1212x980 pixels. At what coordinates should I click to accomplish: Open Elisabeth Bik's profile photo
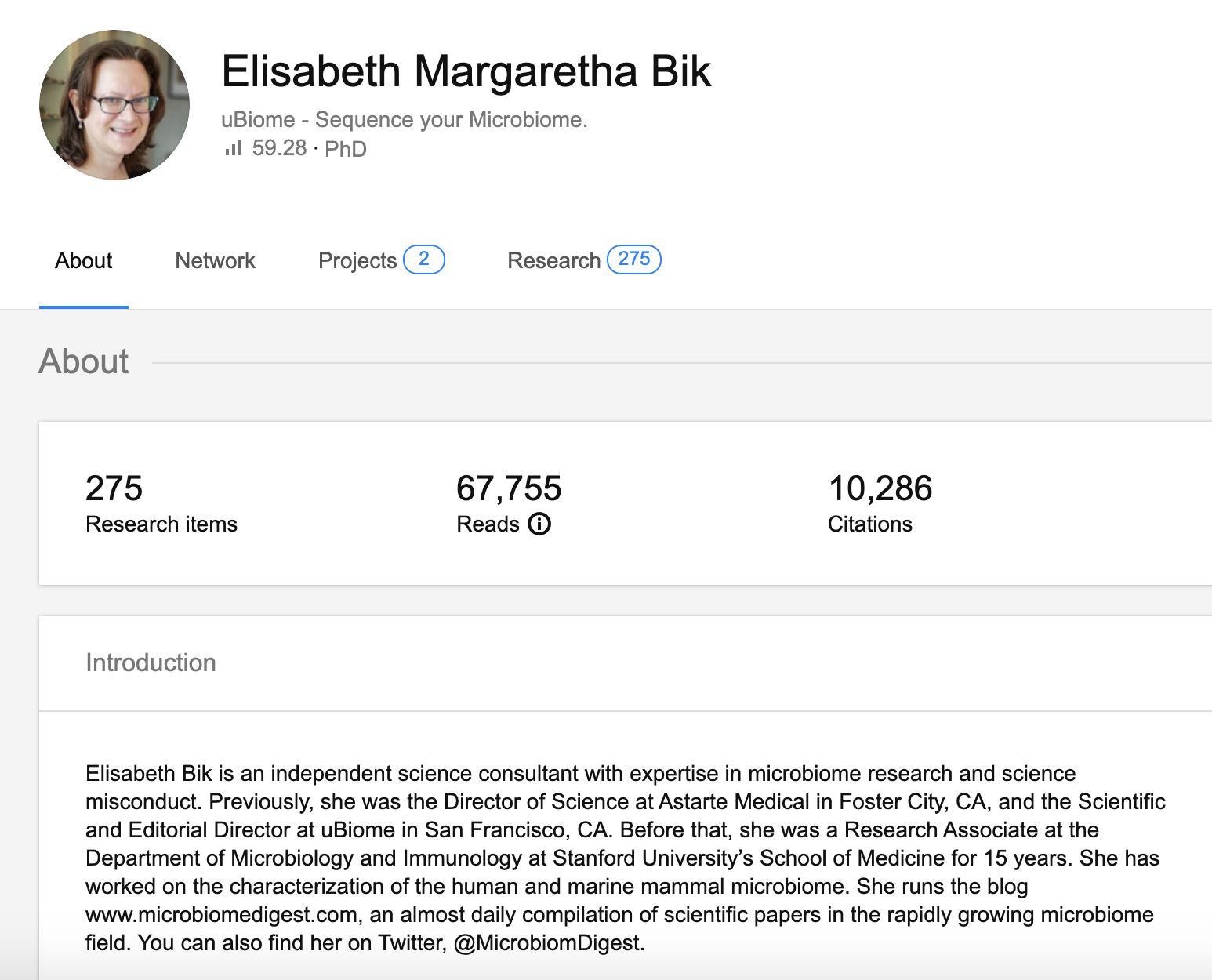114,105
